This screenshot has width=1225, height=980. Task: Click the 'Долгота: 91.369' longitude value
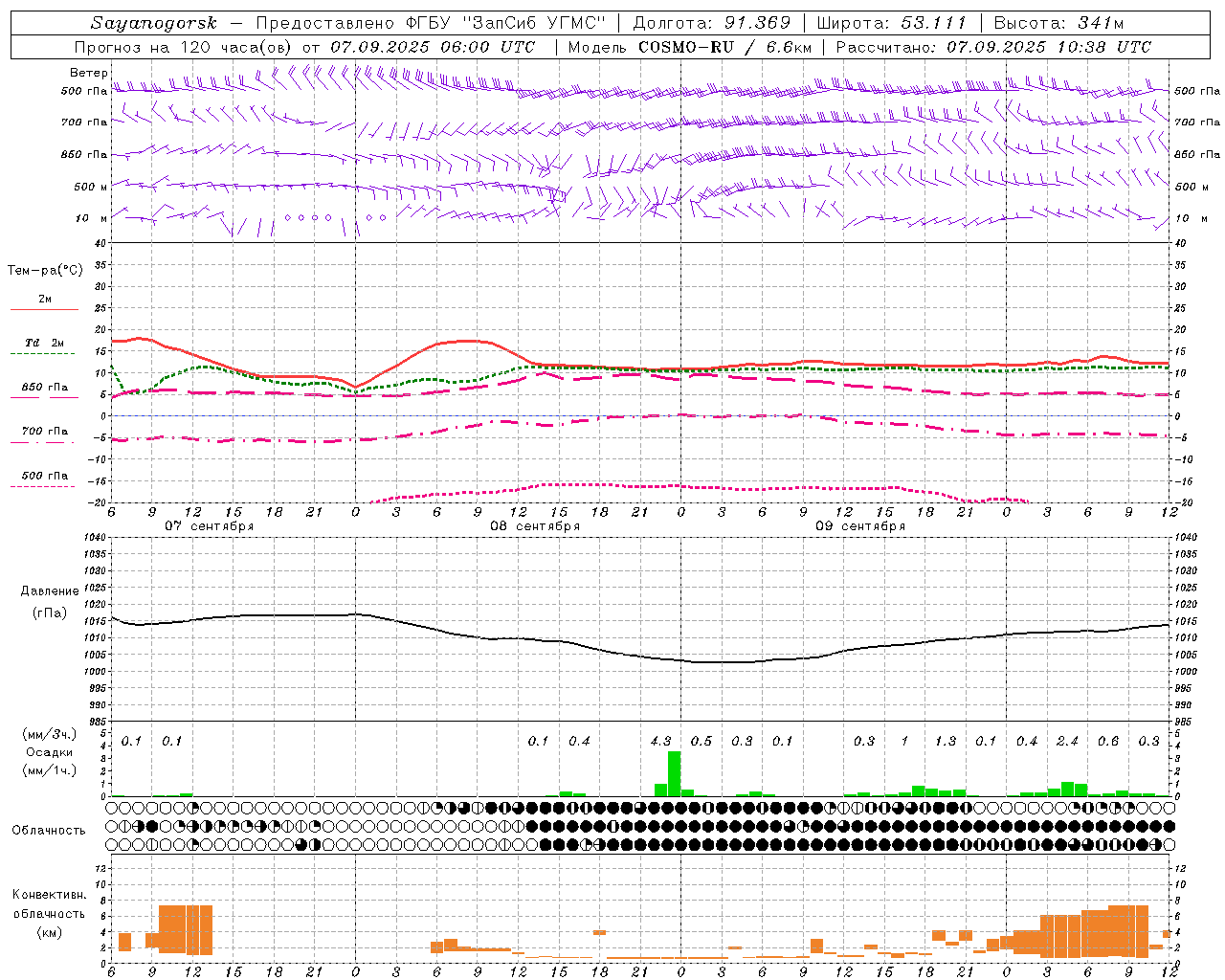[x=712, y=23]
